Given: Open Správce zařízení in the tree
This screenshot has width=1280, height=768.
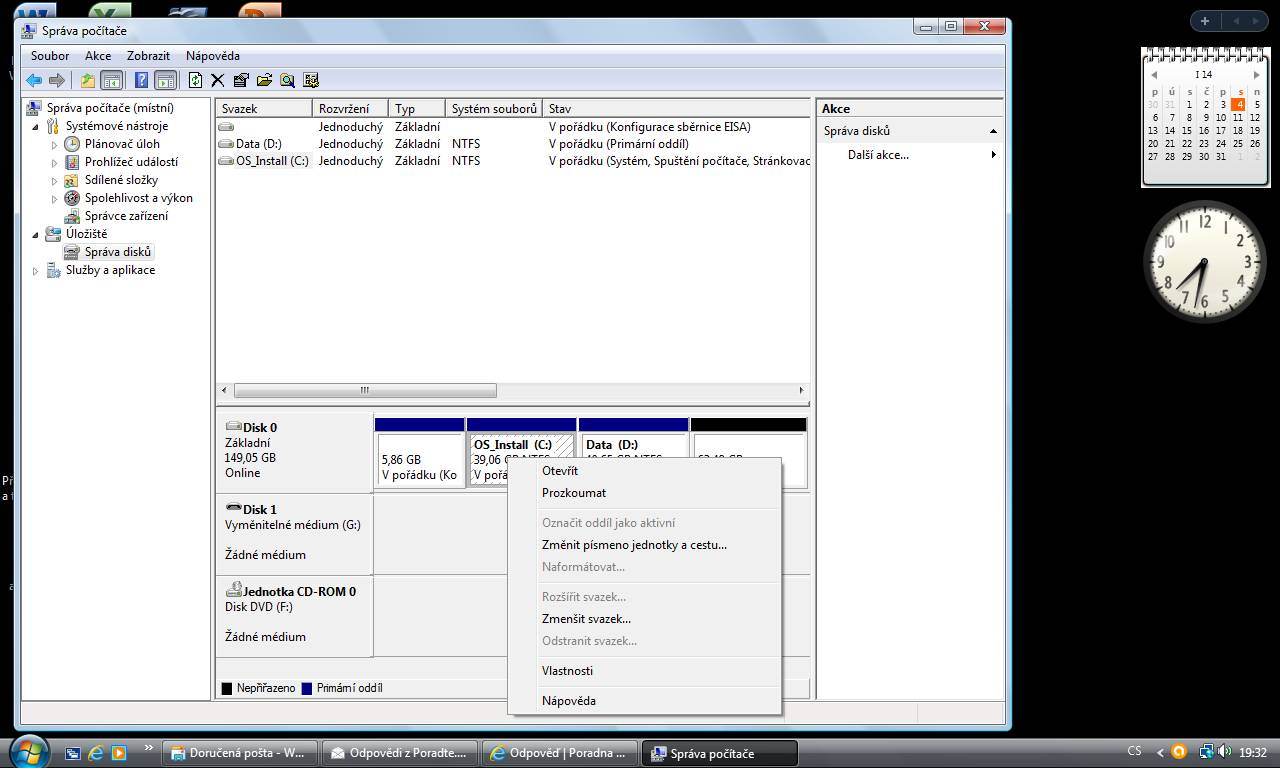Looking at the screenshot, I should pos(126,216).
